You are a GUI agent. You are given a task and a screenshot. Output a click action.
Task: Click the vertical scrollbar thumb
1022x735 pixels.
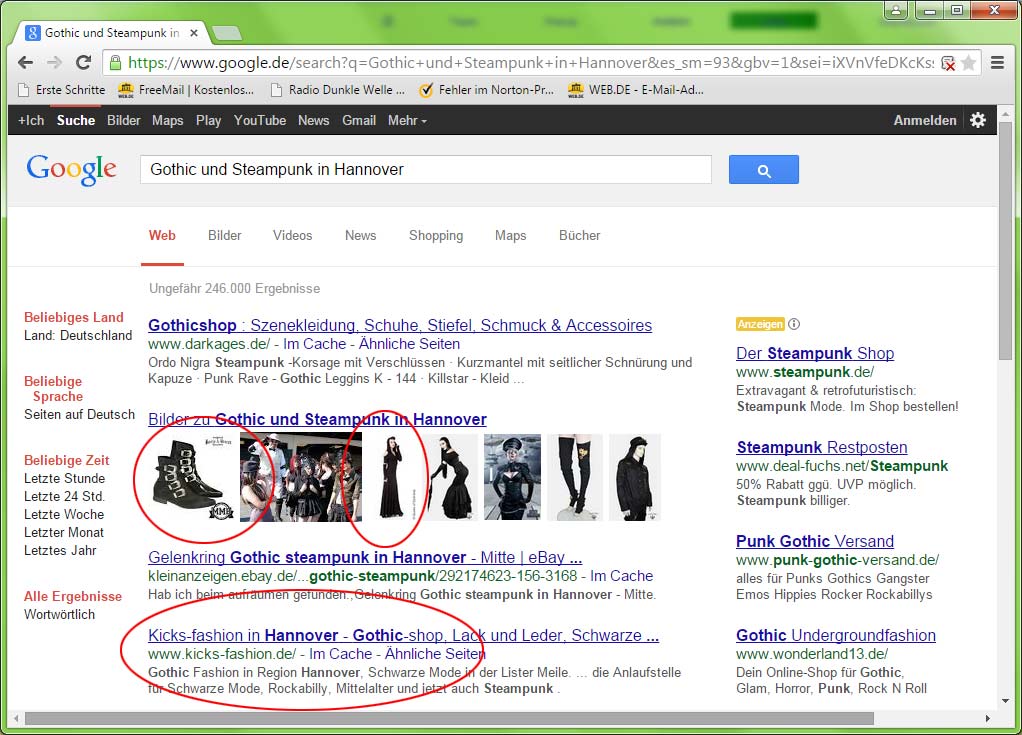point(1006,239)
